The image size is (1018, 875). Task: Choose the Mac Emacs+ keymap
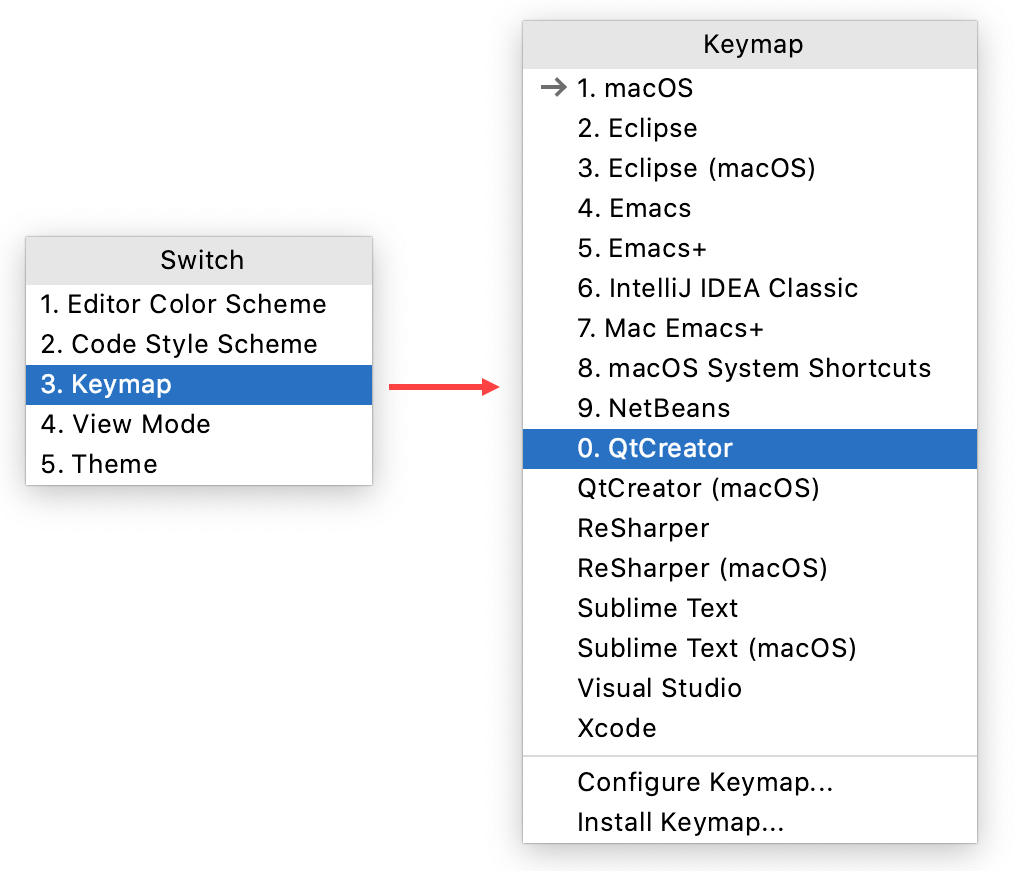pyautogui.click(x=670, y=328)
